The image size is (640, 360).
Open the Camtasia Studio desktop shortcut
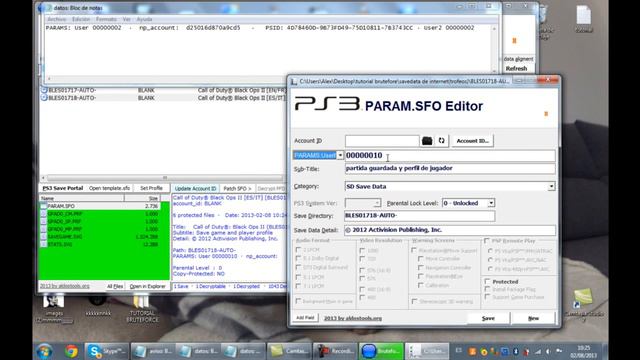(584, 304)
